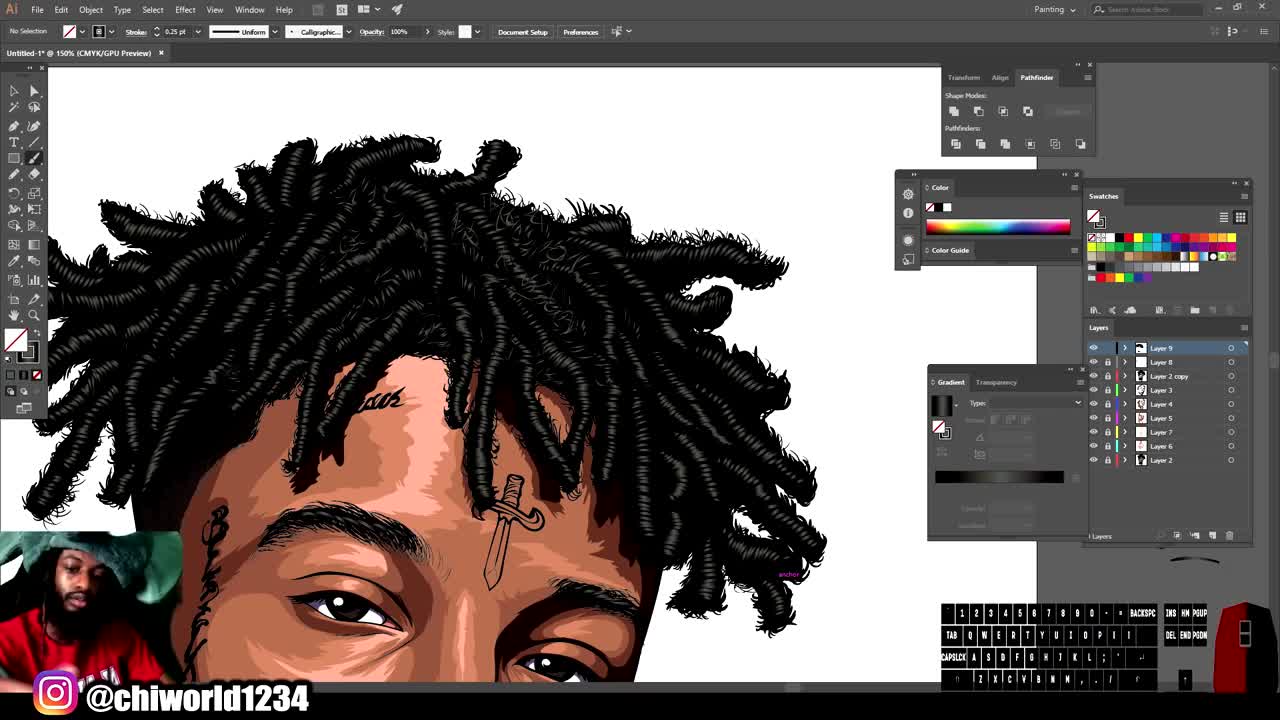Click Minus Front shape mode icon
This screenshot has width=1280, height=720.
(x=978, y=111)
